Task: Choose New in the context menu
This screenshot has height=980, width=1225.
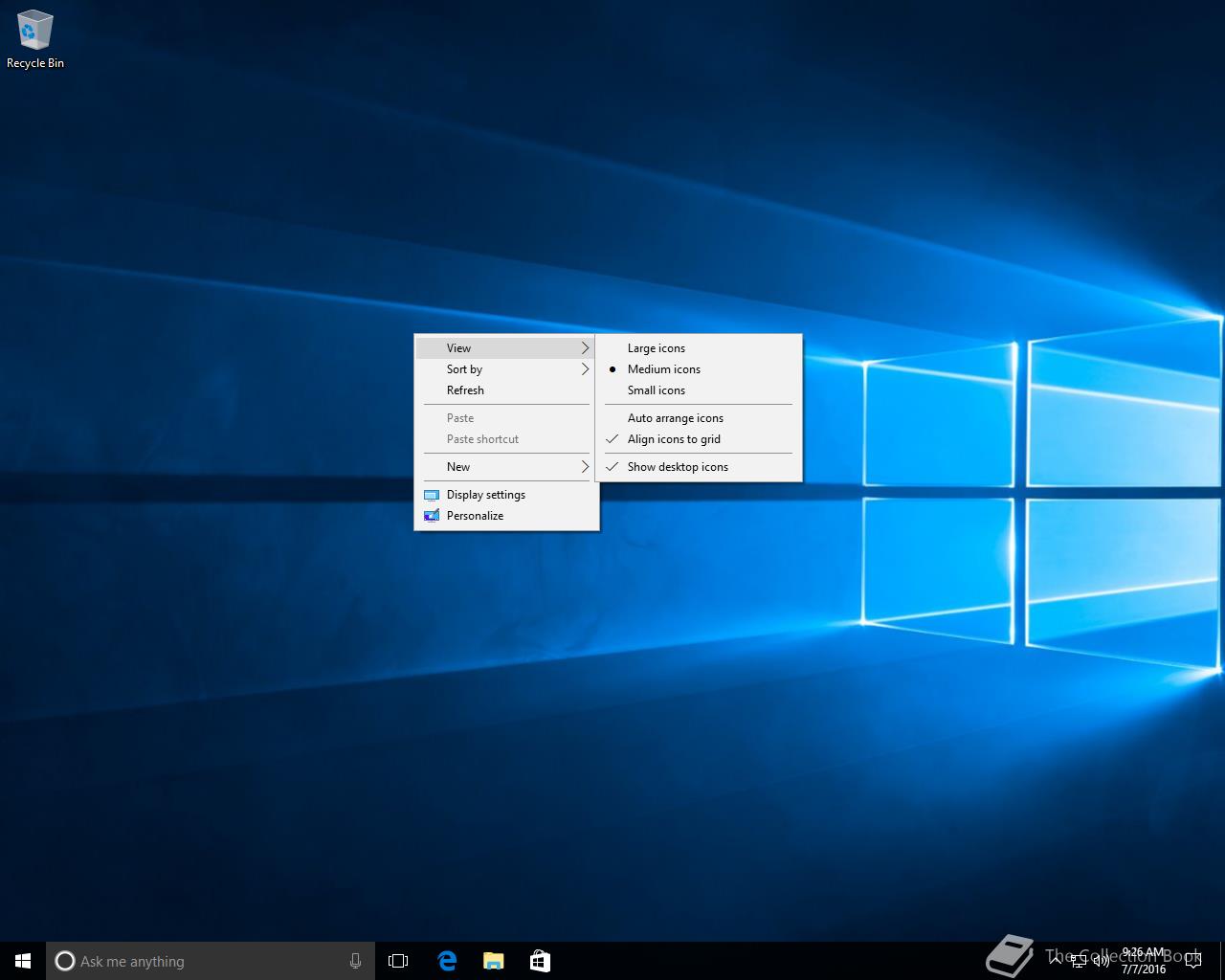Action: (x=506, y=467)
